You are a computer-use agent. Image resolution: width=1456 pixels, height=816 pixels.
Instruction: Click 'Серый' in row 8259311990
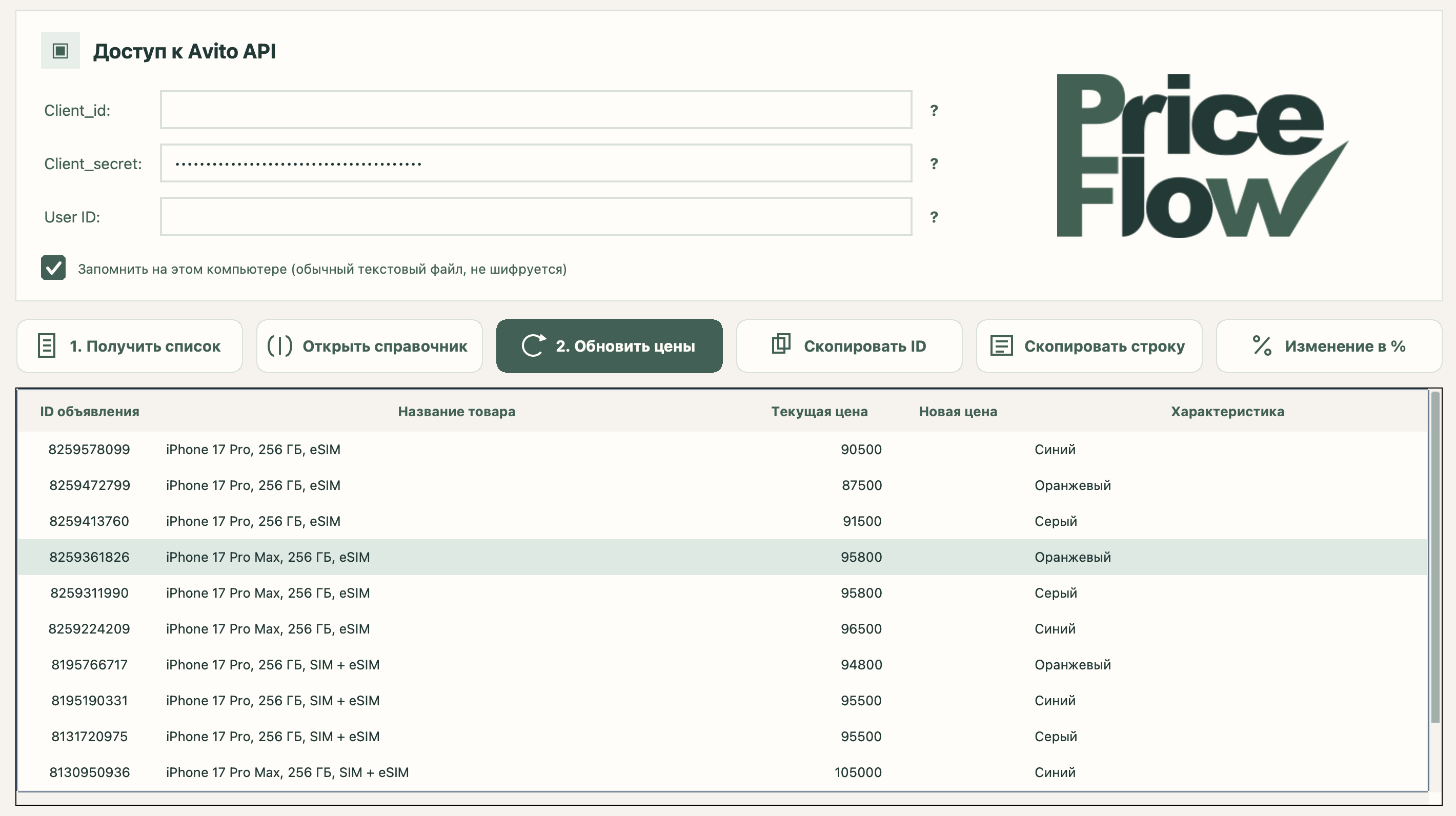click(1056, 593)
